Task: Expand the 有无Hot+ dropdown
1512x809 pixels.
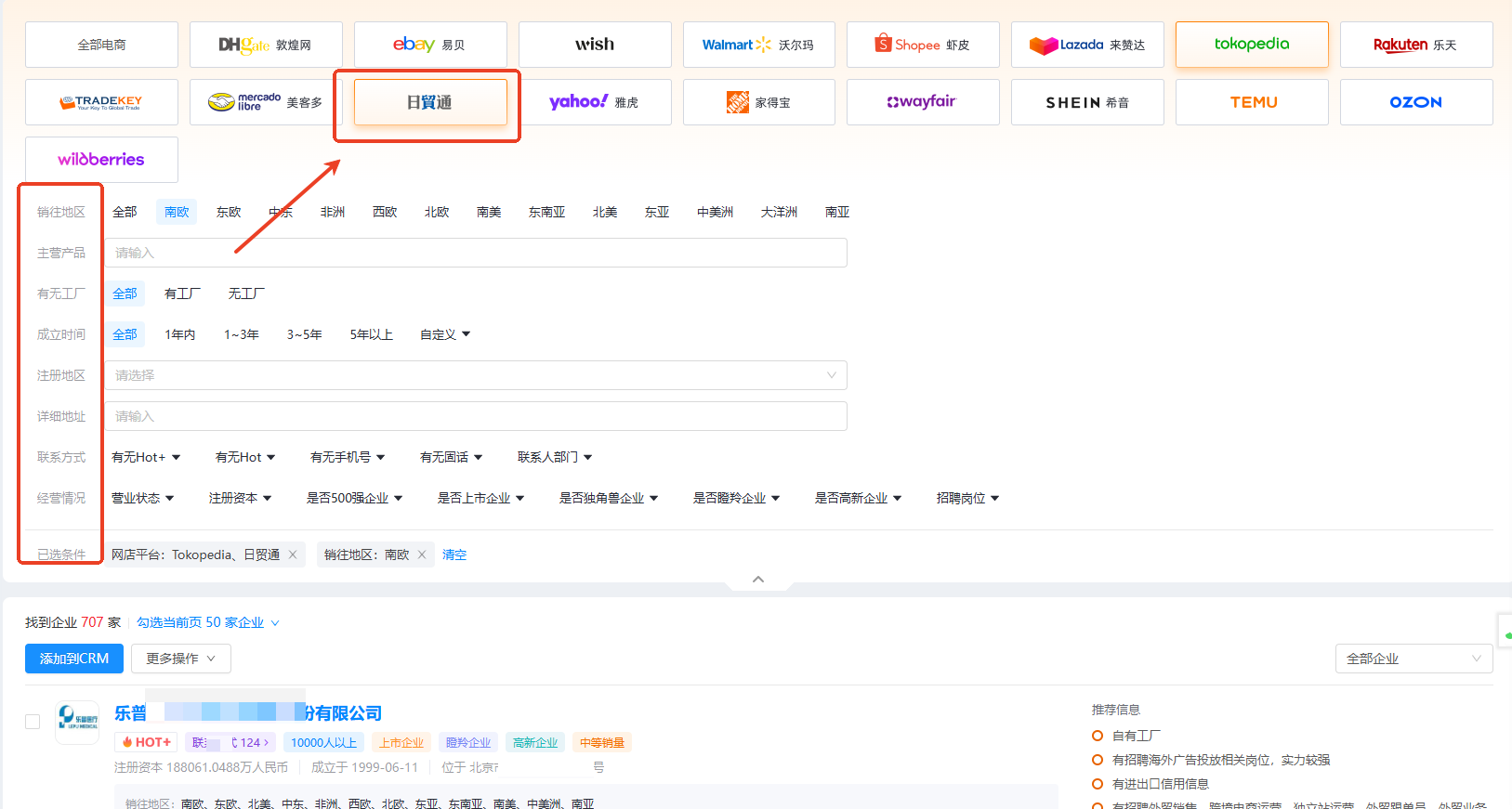Action: point(146,457)
